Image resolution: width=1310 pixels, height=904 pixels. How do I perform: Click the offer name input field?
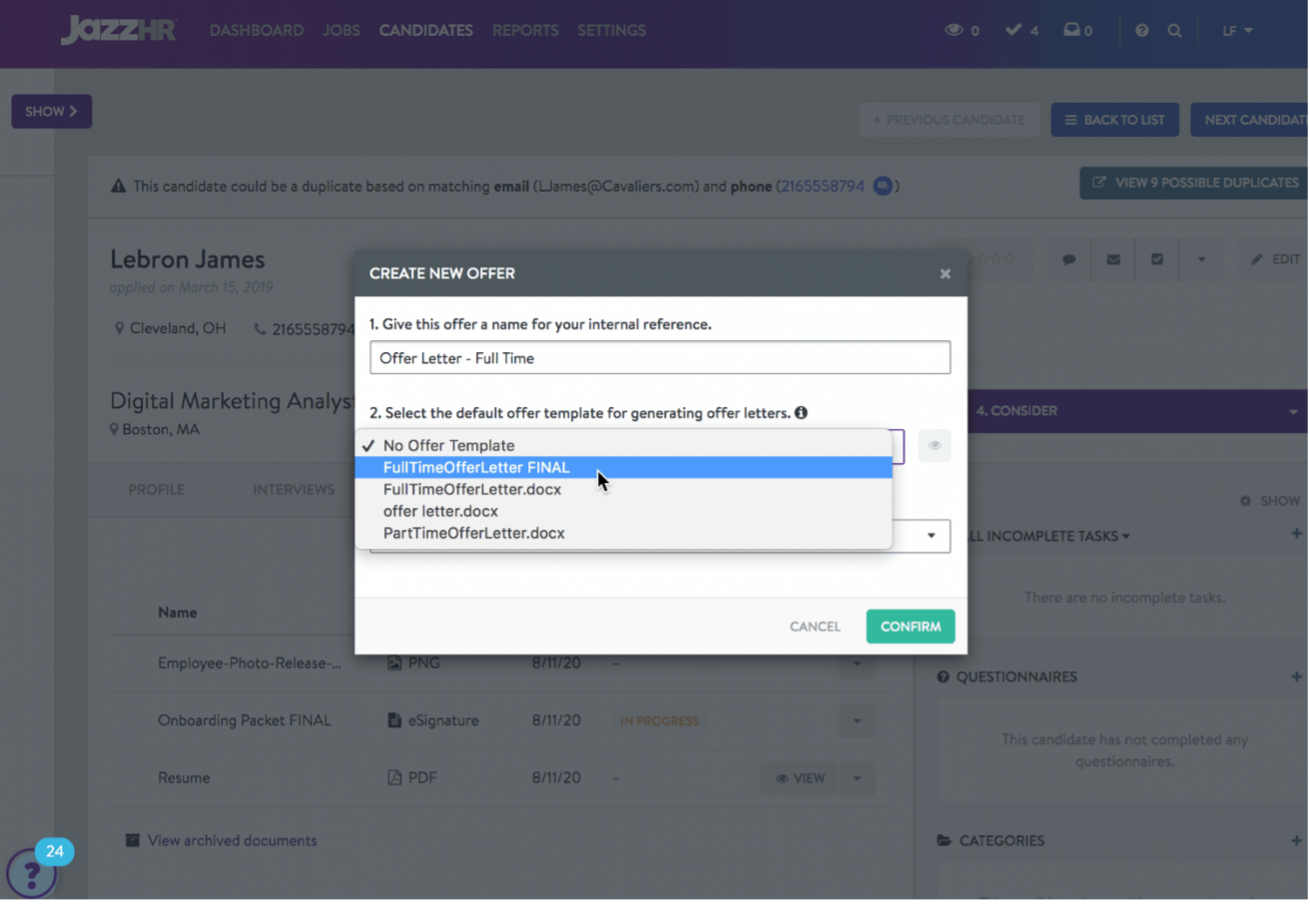point(659,358)
